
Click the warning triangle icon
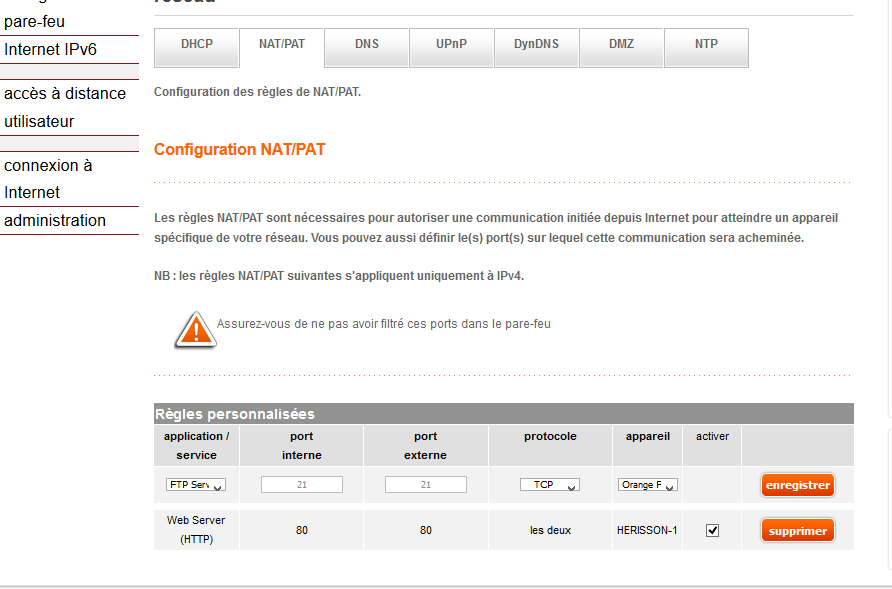pos(195,329)
